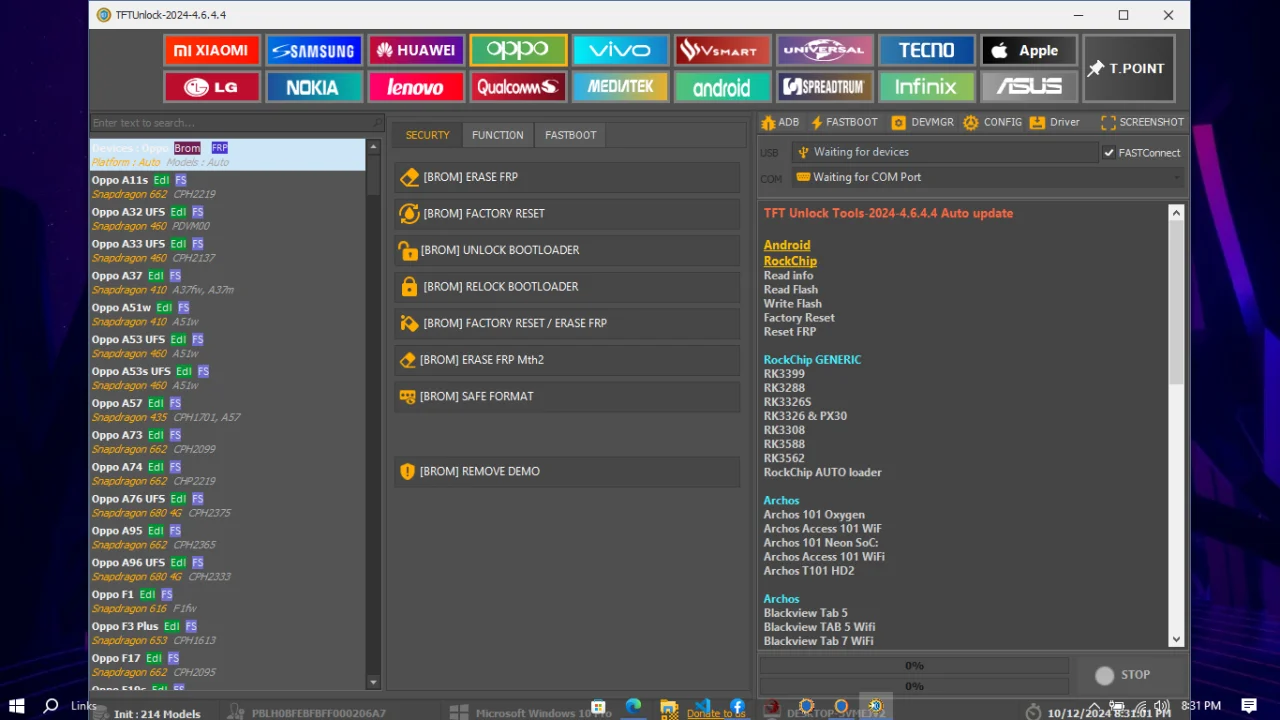Viewport: 1280px width, 720px height.
Task: Click [BROM] UNLOCK BOOTLOADER
Action: point(567,250)
